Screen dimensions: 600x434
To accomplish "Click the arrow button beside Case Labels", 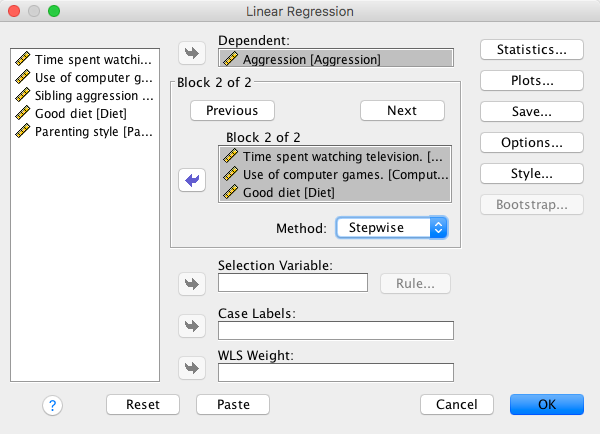I will pos(191,326).
